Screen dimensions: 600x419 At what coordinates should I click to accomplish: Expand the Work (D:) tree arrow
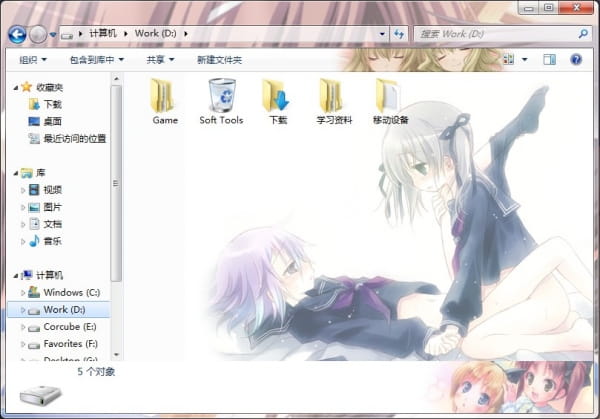(23, 310)
